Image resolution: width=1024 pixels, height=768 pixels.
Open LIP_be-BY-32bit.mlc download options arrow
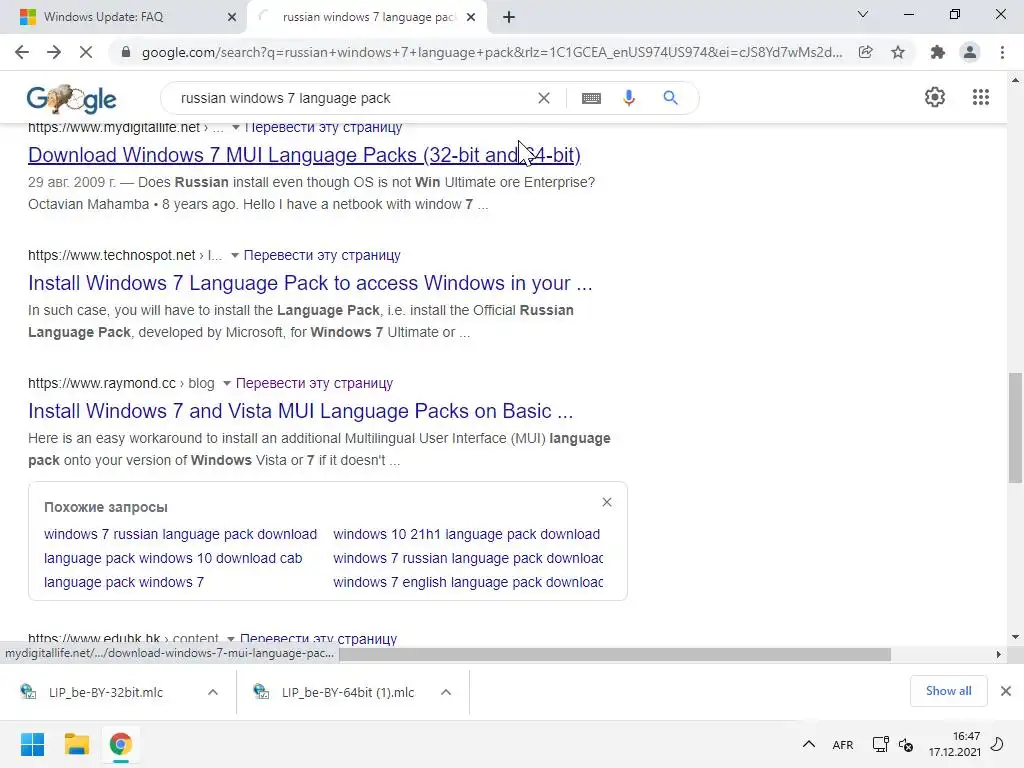pyautogui.click(x=213, y=692)
